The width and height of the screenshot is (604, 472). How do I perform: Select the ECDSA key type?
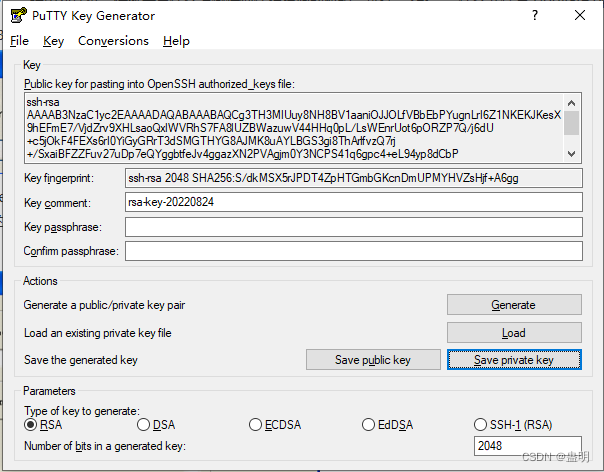tap(275, 425)
